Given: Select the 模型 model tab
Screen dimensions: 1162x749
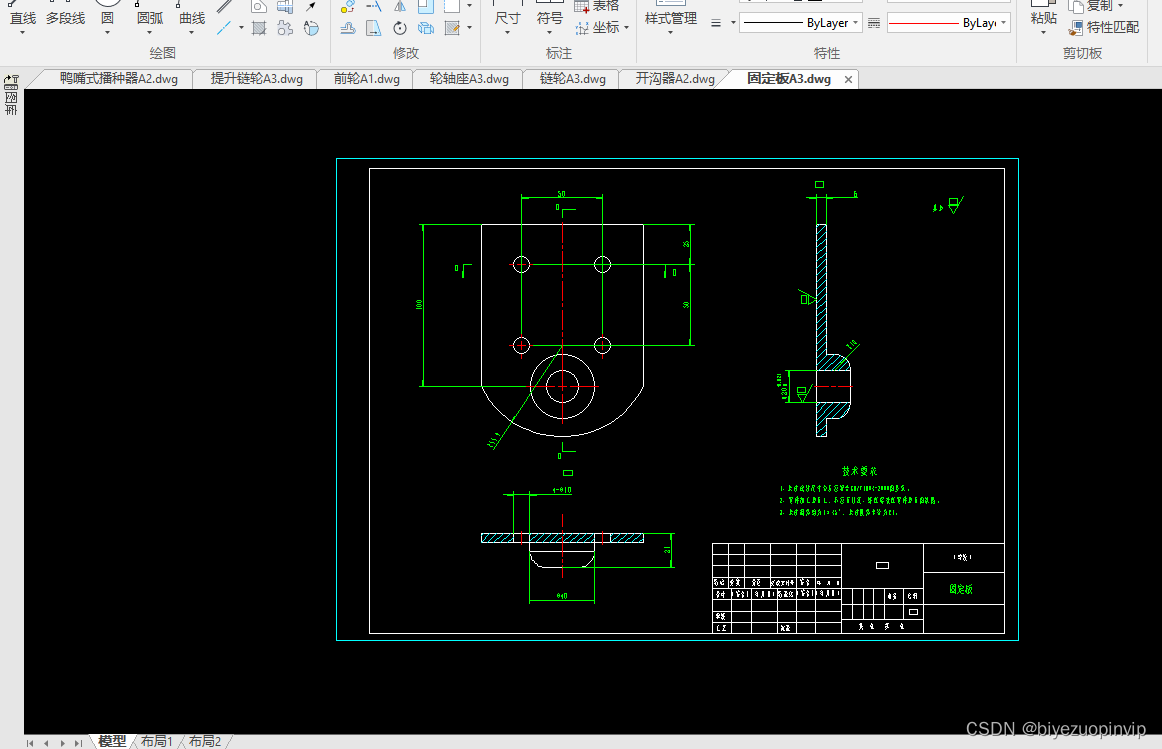Looking at the screenshot, I should pyautogui.click(x=113, y=742).
